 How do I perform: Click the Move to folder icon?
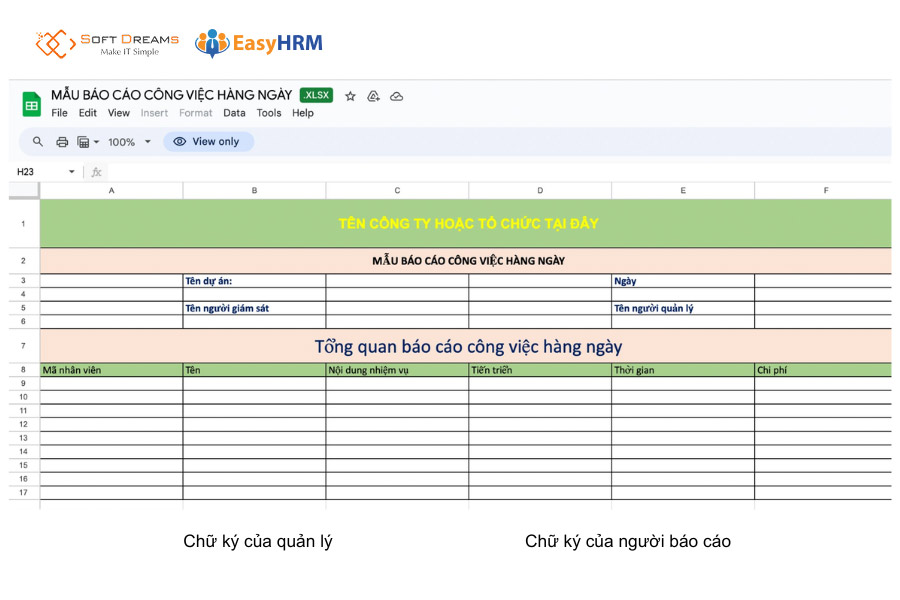372,95
